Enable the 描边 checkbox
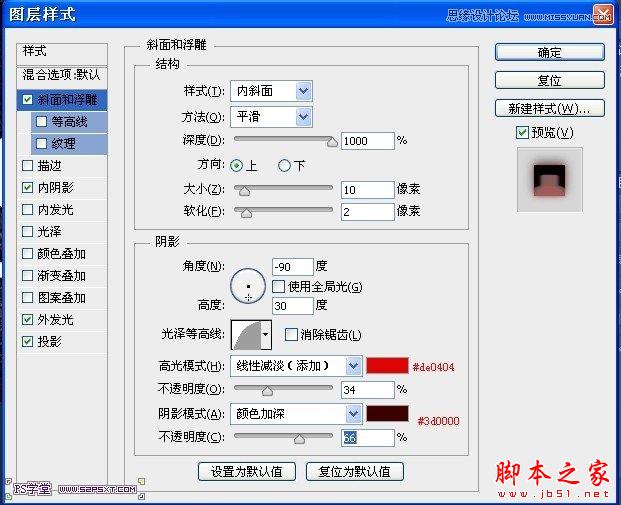This screenshot has height=505, width=621. point(27,165)
